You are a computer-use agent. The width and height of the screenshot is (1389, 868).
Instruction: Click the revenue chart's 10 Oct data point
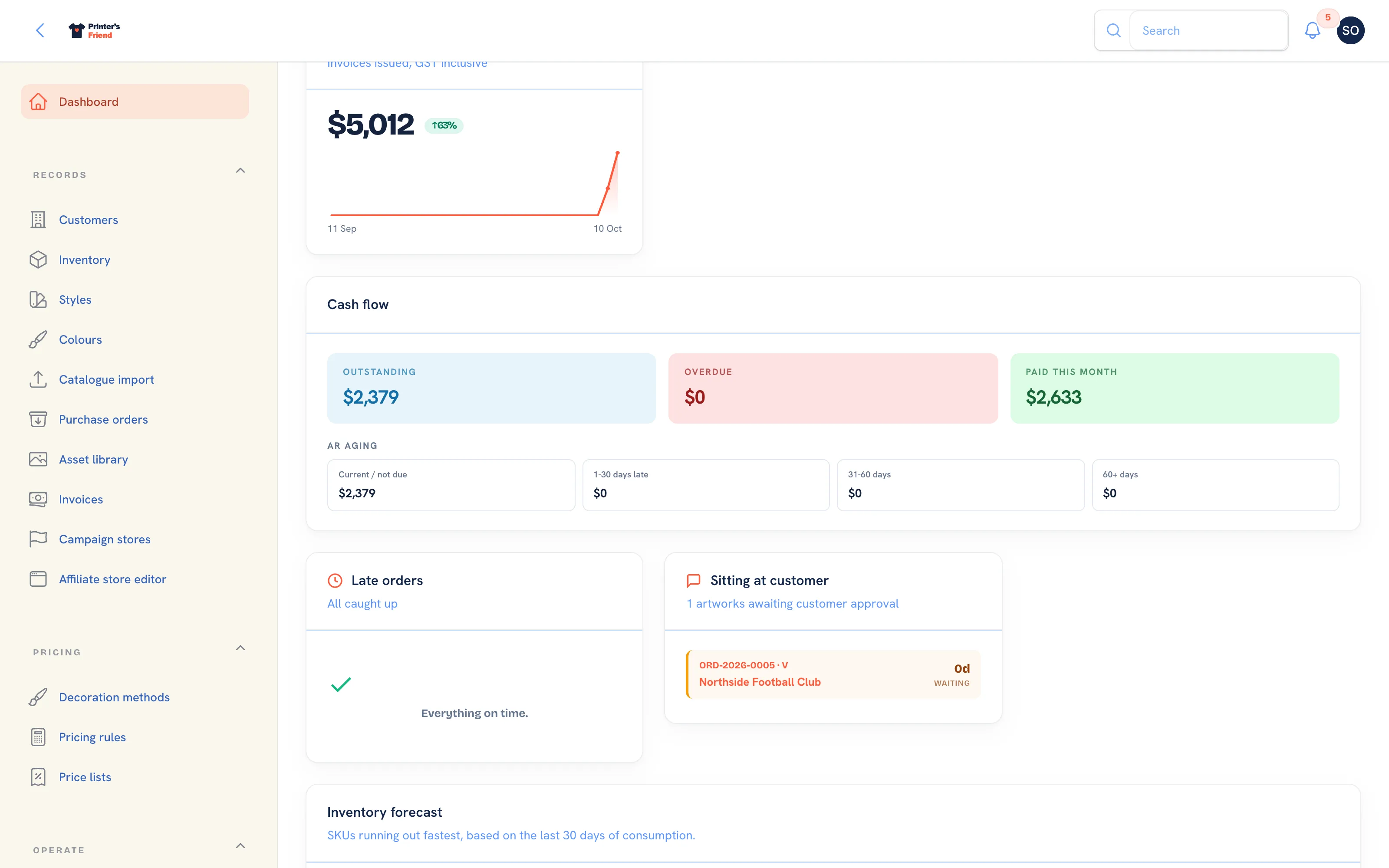tap(618, 153)
